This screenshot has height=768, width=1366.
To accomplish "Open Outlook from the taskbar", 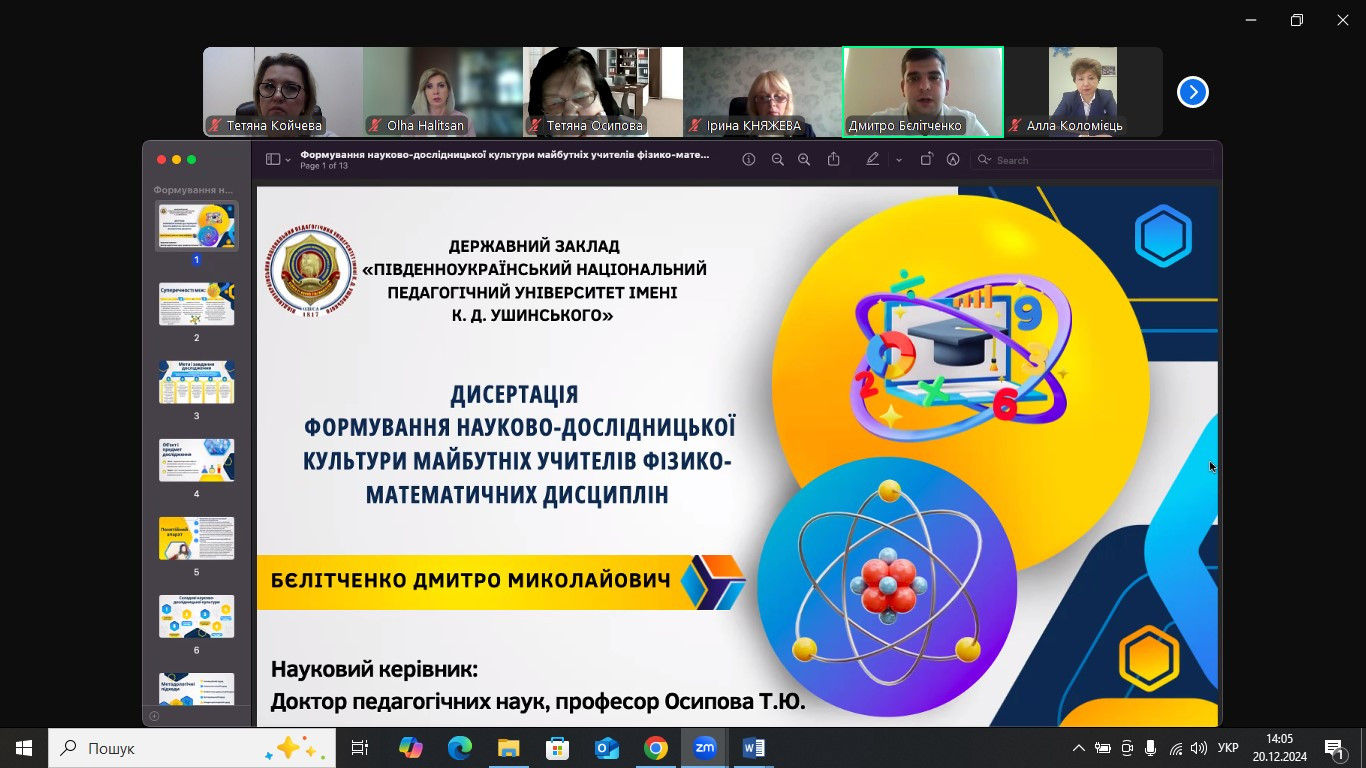I will point(606,748).
